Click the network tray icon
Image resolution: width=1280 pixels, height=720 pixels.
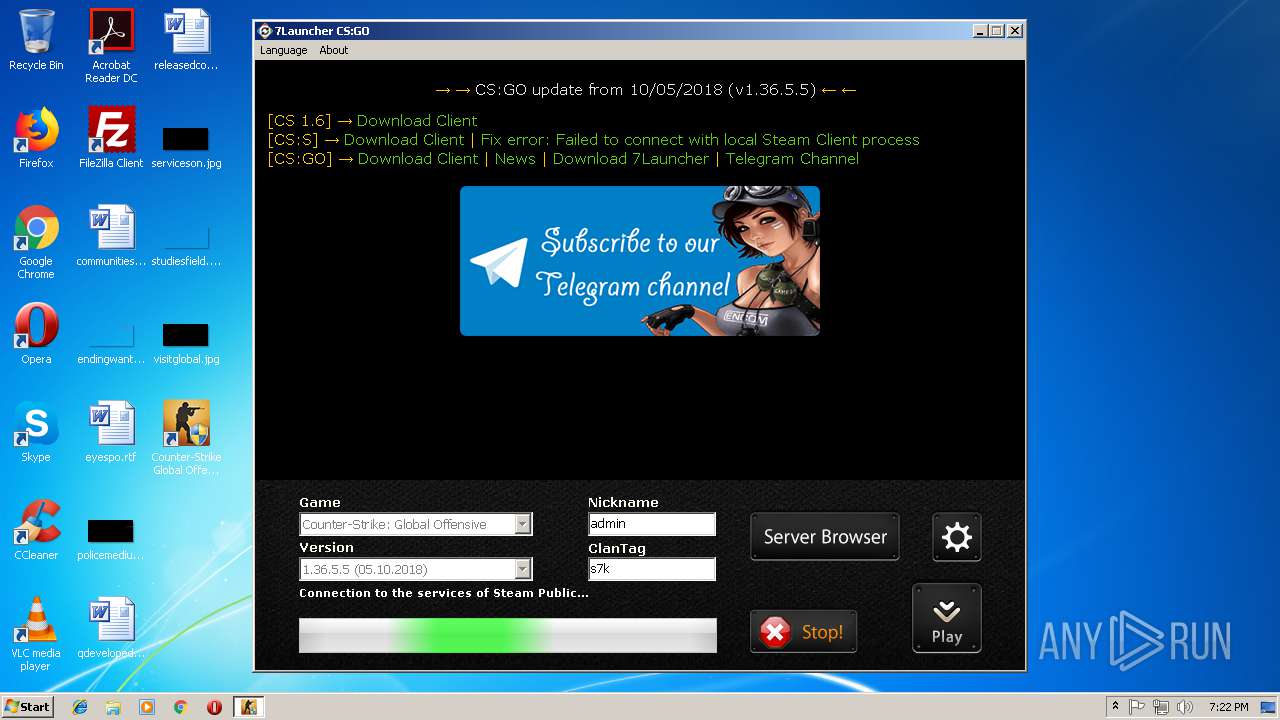pos(1161,707)
